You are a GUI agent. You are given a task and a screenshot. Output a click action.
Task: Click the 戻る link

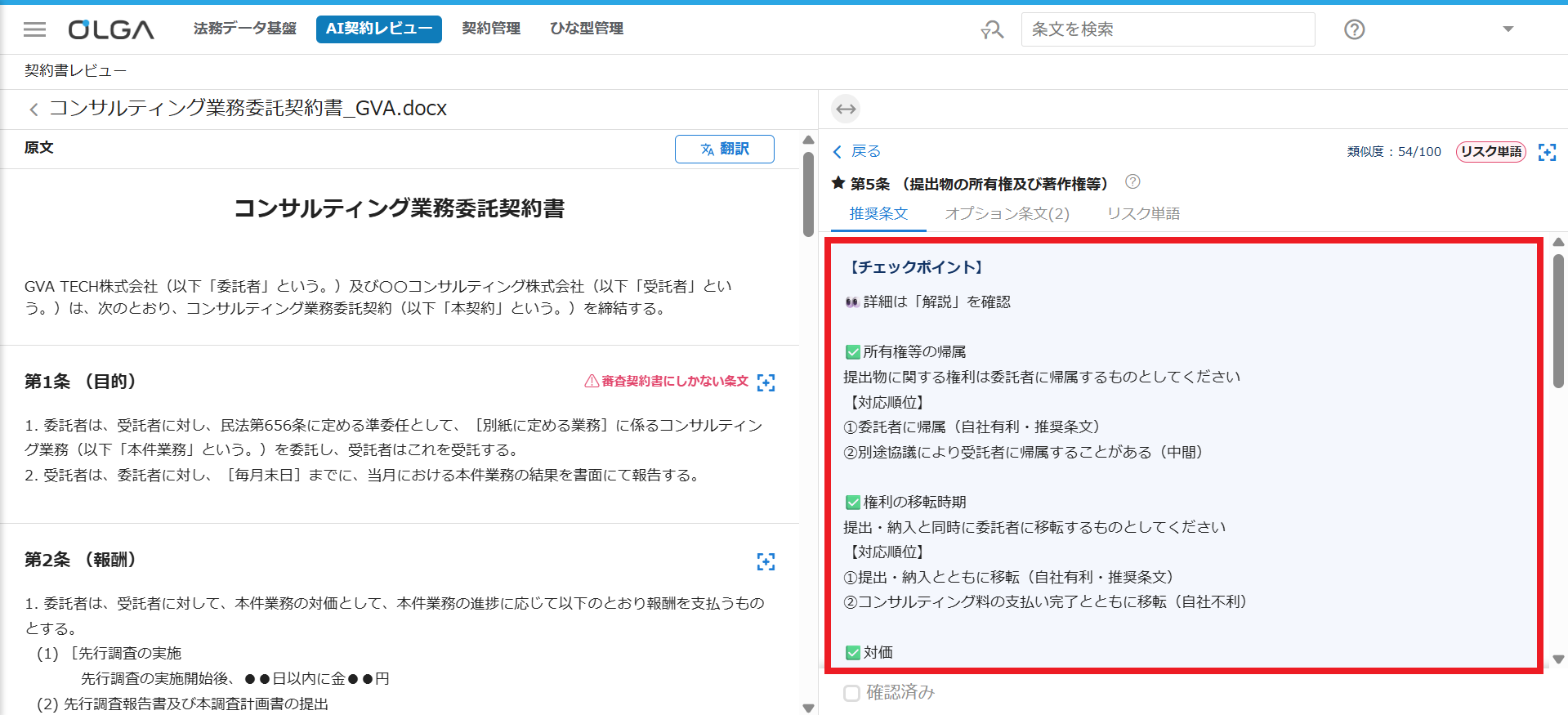pyautogui.click(x=857, y=151)
